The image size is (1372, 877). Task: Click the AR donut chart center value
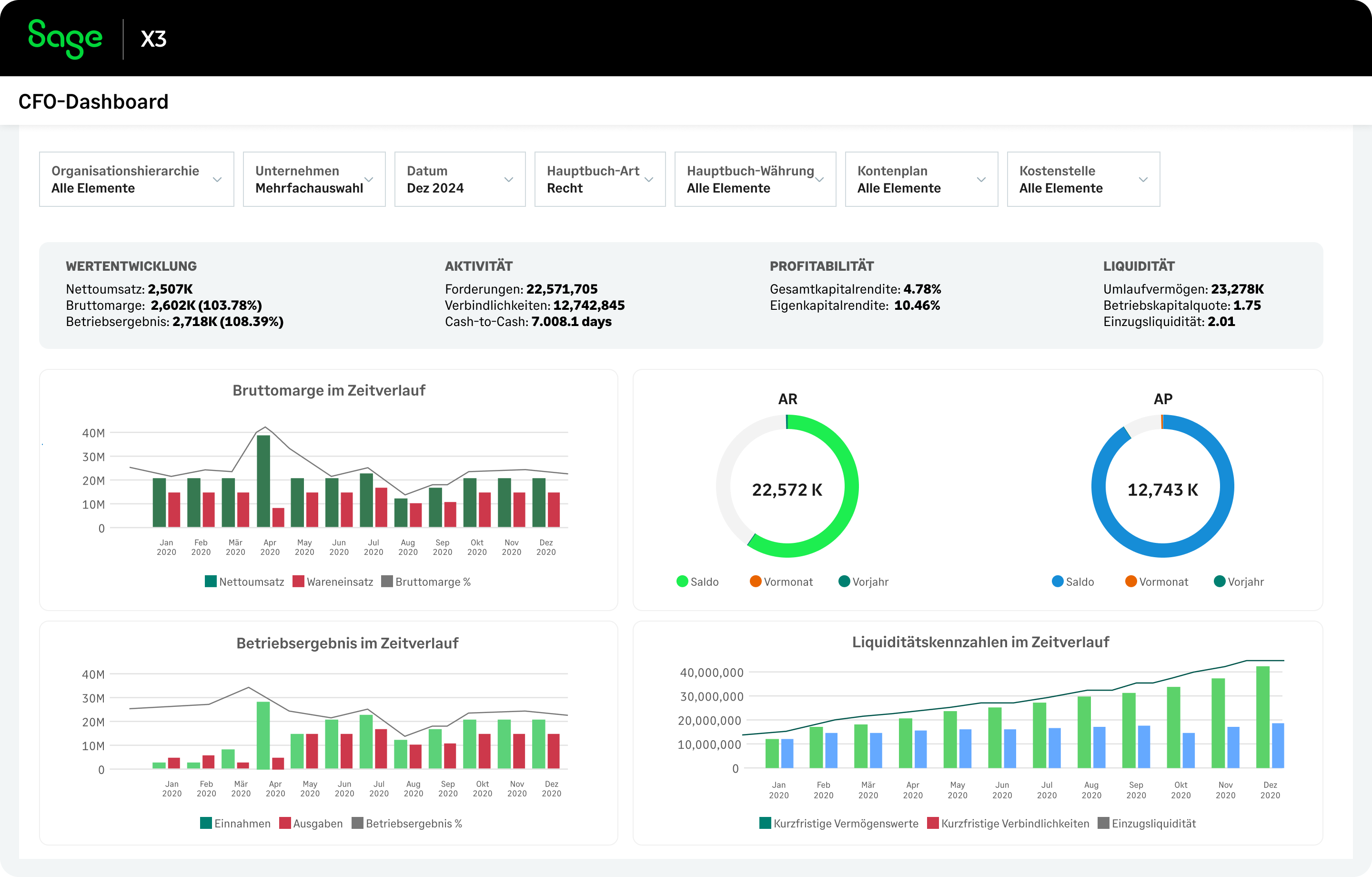point(787,490)
